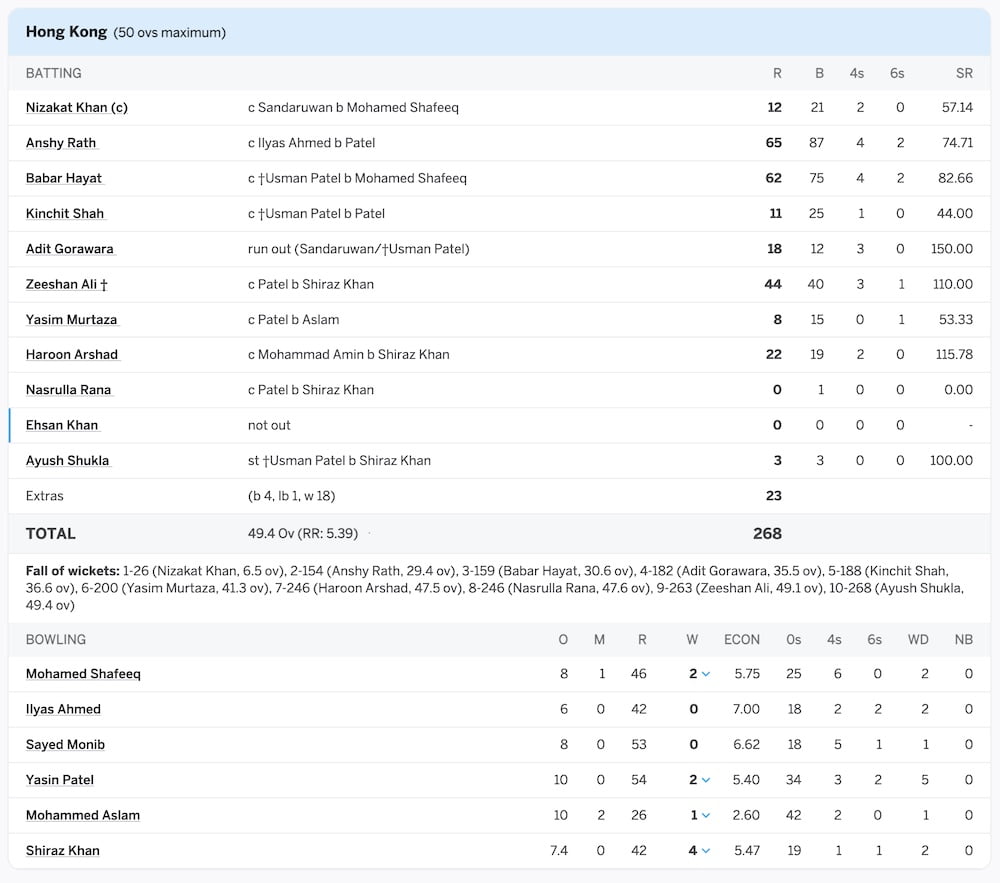Open not-out batter Ehsan Khan's profile
1000x883 pixels.
(x=62, y=425)
